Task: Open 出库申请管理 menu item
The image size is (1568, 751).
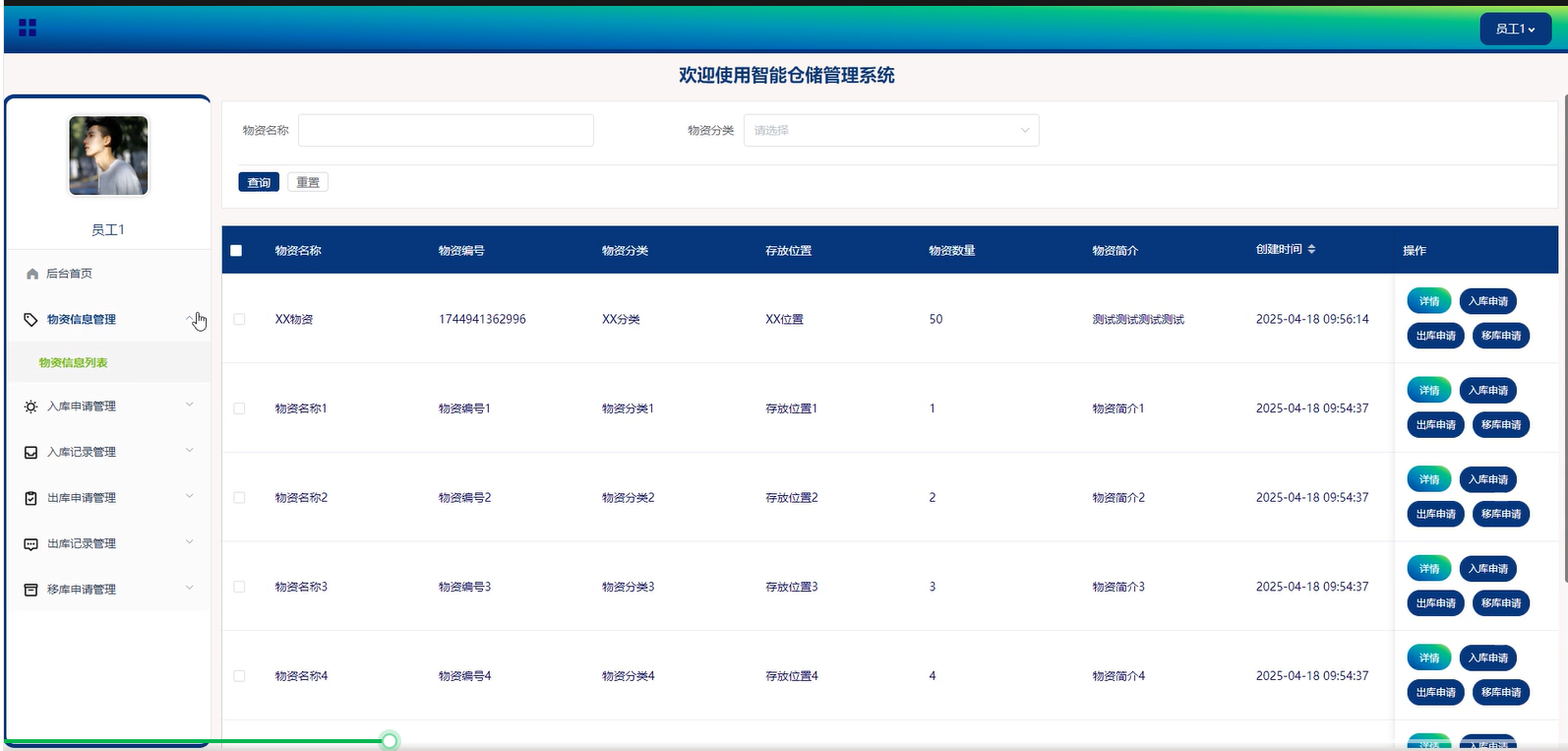Action: point(108,498)
